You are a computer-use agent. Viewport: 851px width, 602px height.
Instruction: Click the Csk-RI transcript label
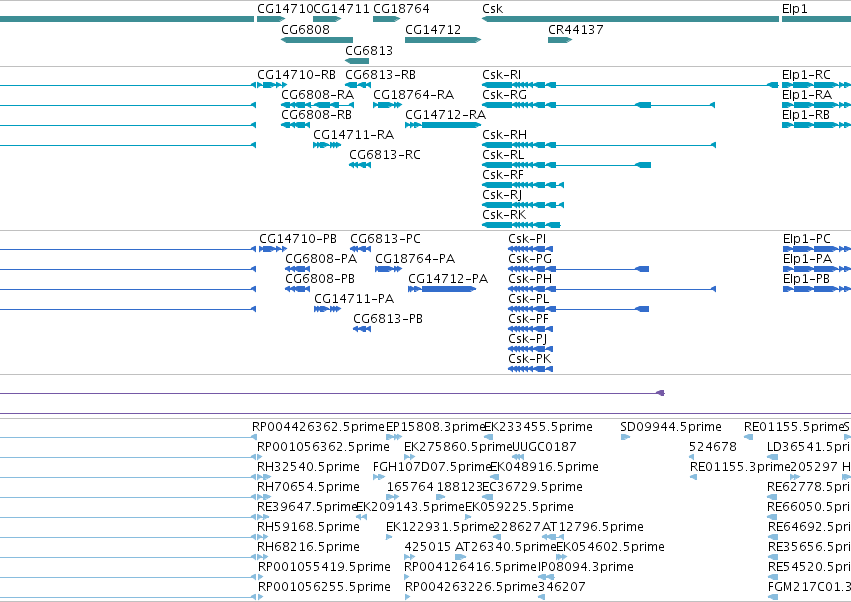click(501, 75)
